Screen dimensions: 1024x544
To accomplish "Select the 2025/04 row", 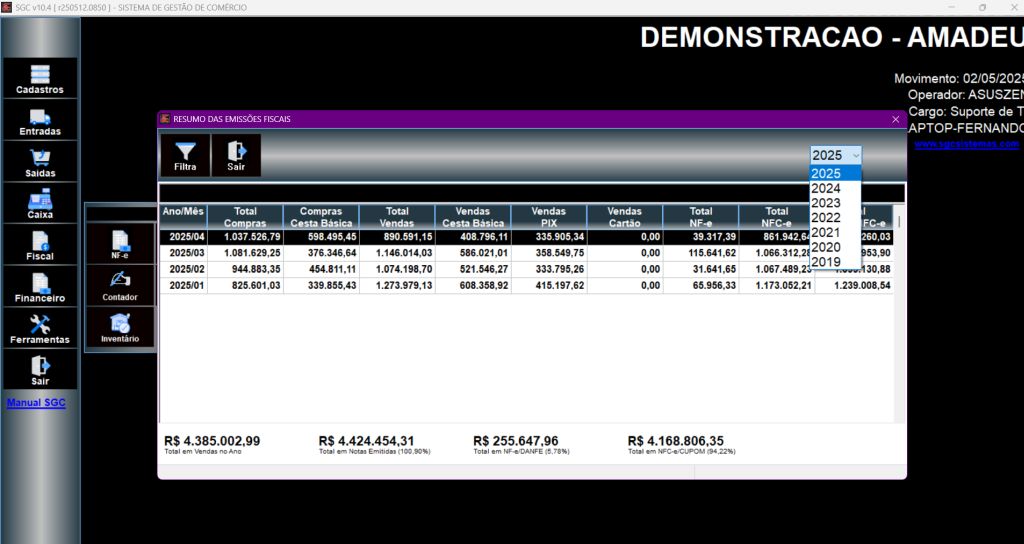I will click(x=526, y=237).
